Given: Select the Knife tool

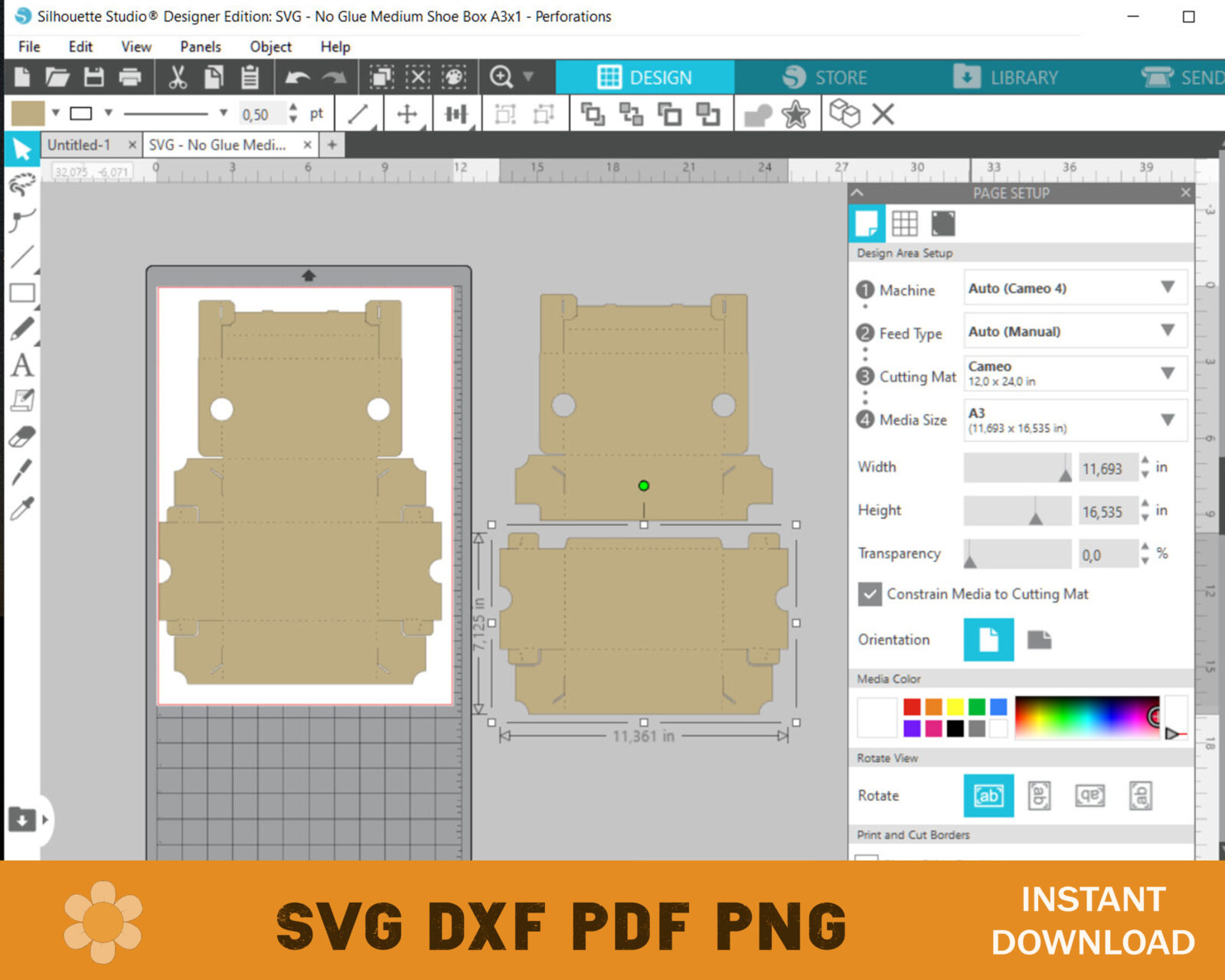Looking at the screenshot, I should coord(22,472).
